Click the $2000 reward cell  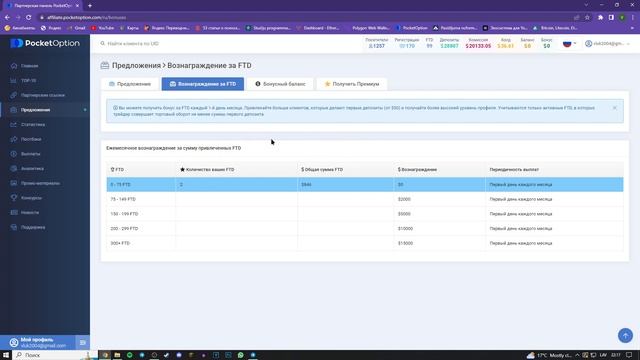440,199
